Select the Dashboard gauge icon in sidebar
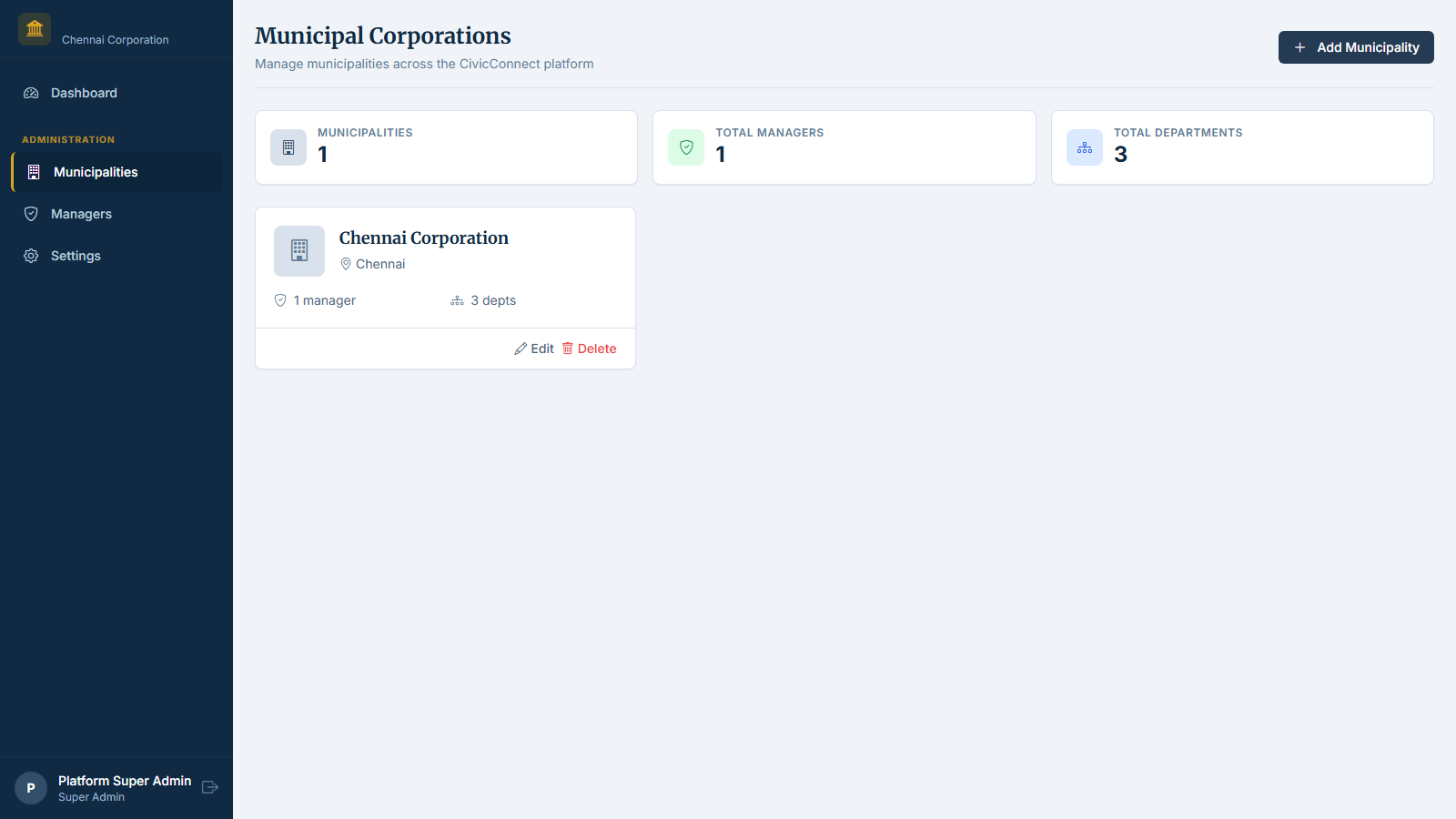This screenshot has width=1456, height=819. tap(30, 93)
